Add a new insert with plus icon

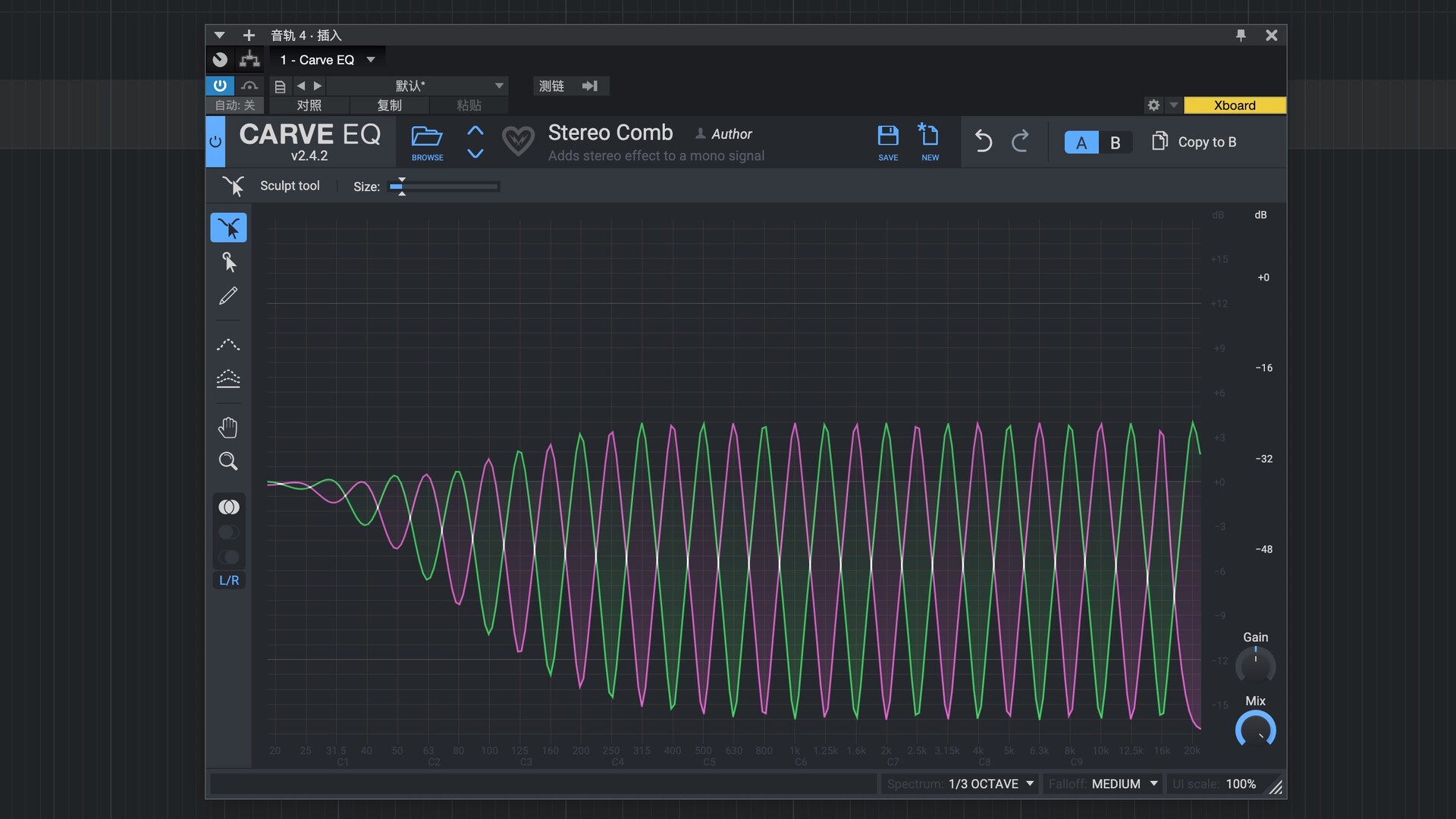(x=249, y=35)
